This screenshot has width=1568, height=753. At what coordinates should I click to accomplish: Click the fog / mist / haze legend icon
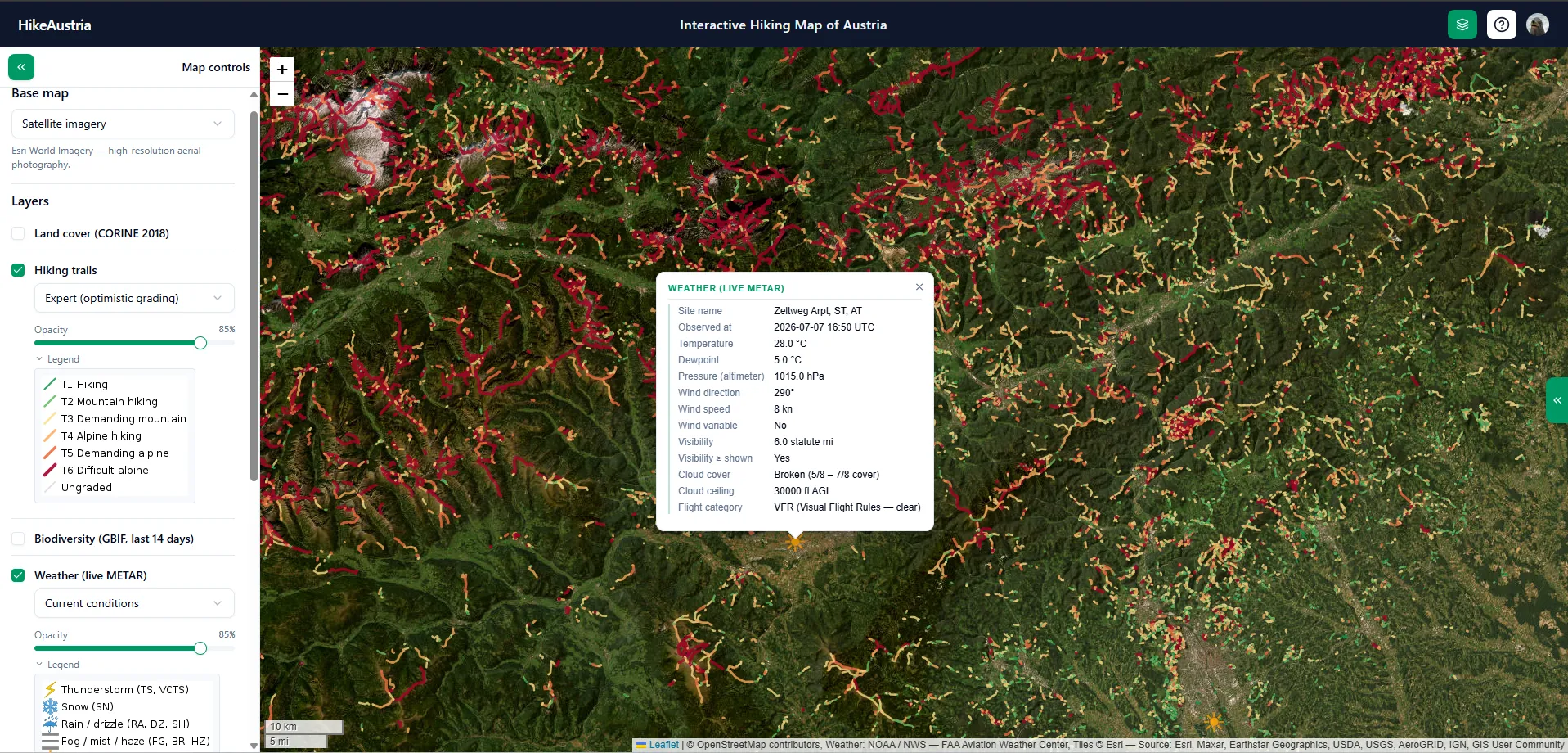point(51,741)
